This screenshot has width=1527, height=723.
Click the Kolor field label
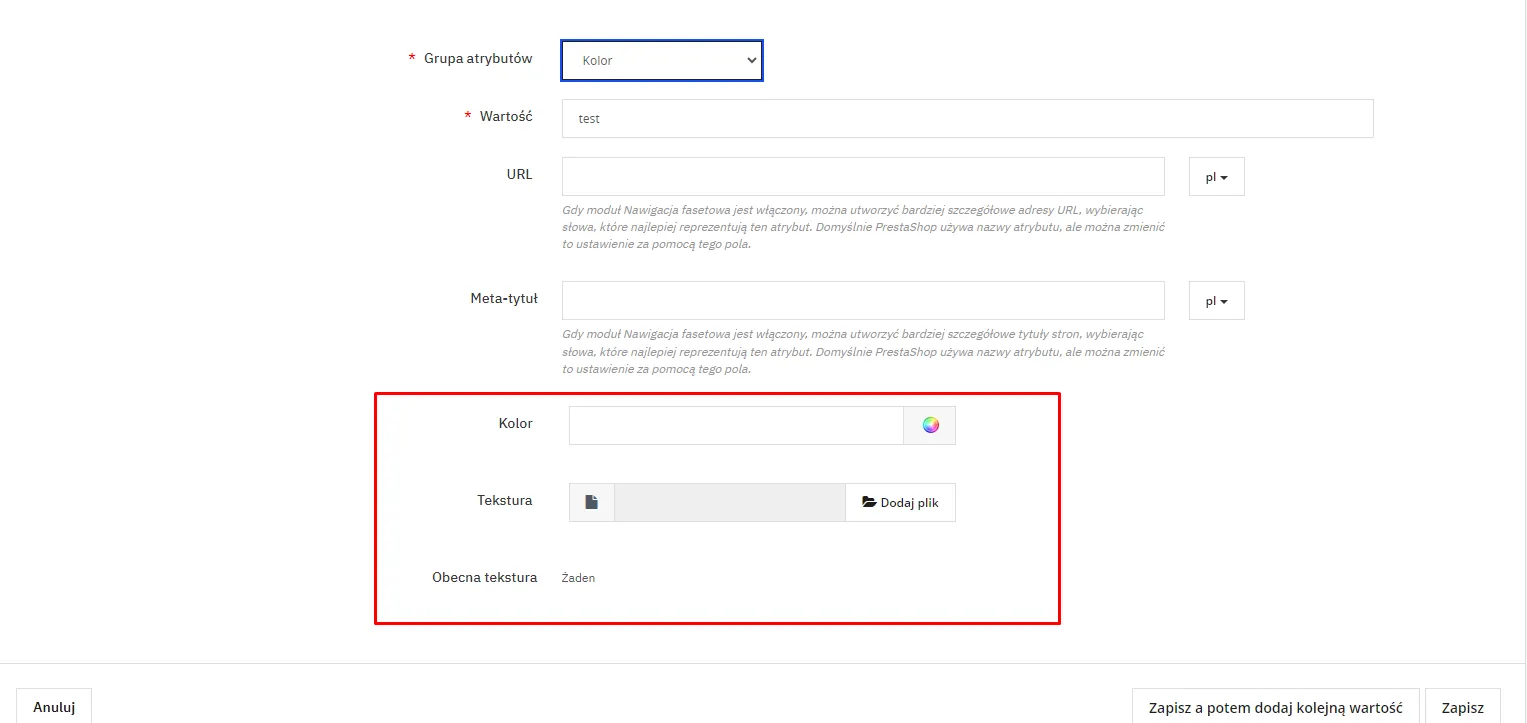point(515,423)
